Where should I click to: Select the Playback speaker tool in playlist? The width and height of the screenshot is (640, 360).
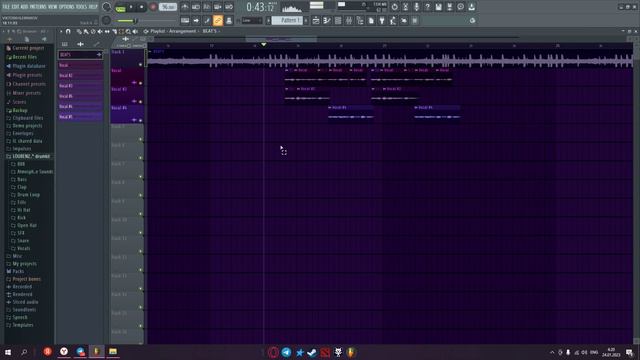135,31
